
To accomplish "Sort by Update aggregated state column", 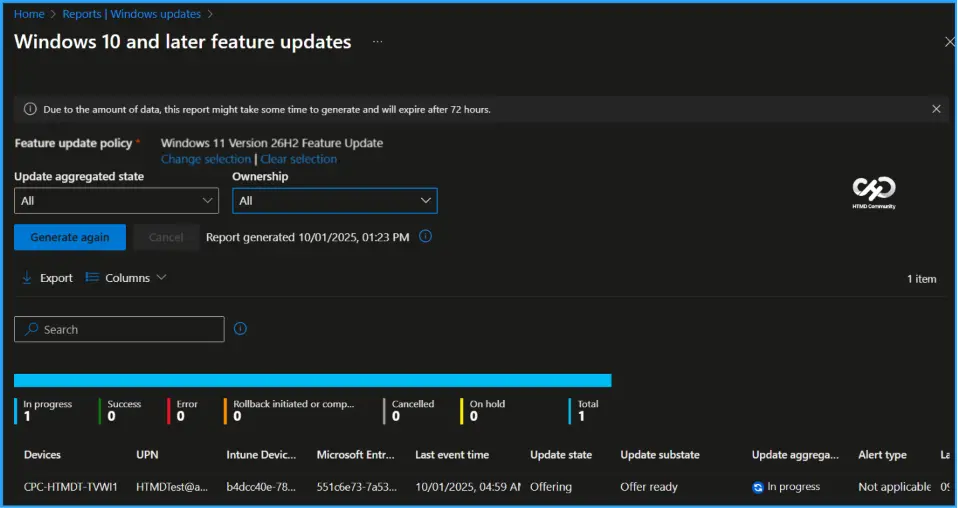I will 795,455.
